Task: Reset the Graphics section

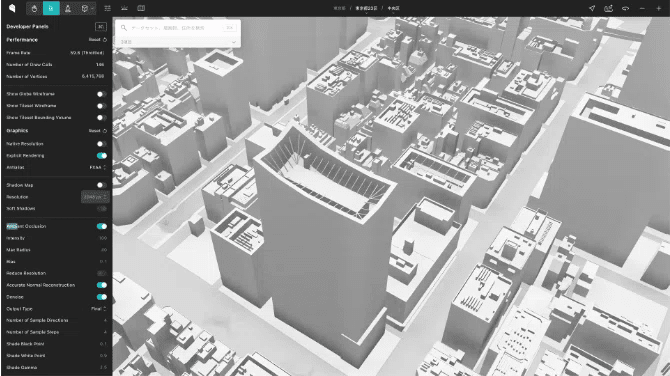Action: [97, 131]
